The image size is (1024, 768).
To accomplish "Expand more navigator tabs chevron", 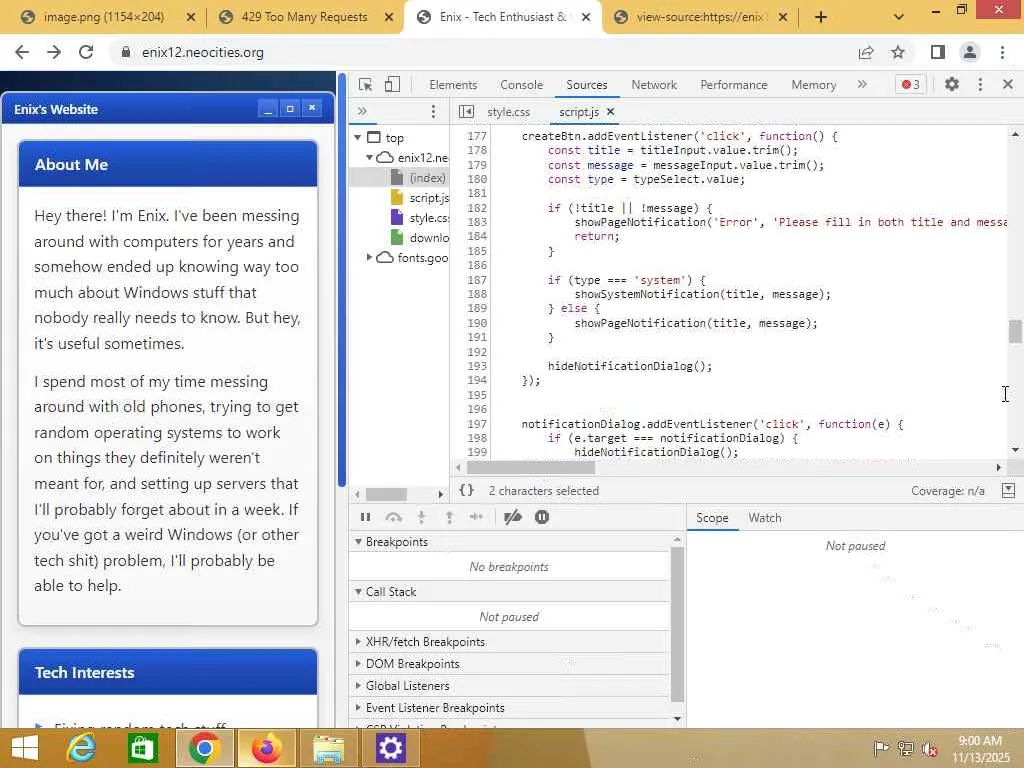I will (362, 111).
